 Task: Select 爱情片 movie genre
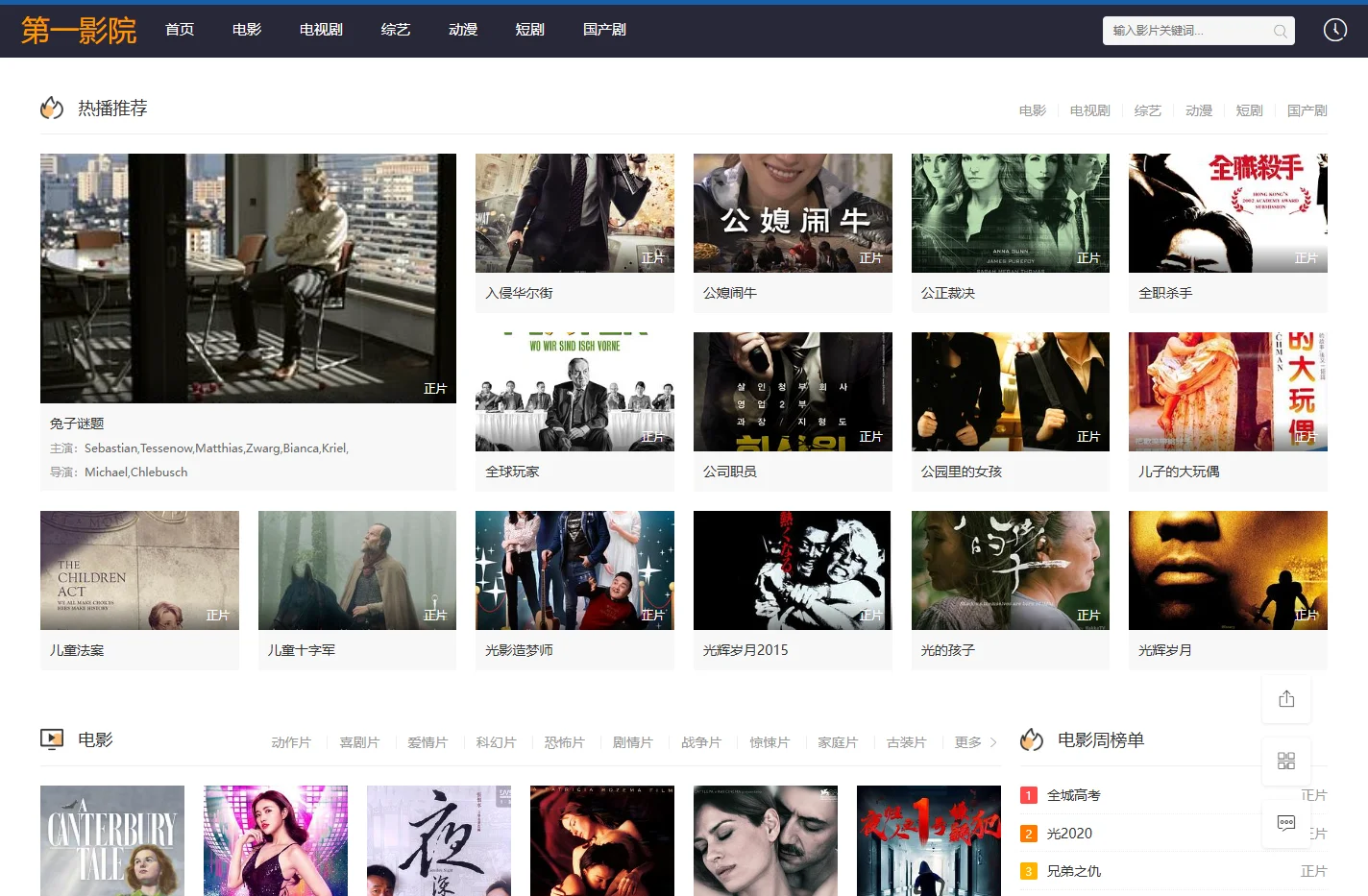click(427, 742)
